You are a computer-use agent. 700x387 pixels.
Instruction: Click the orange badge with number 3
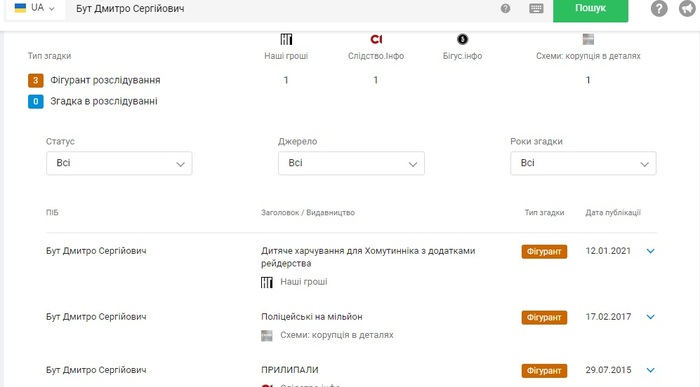point(36,81)
